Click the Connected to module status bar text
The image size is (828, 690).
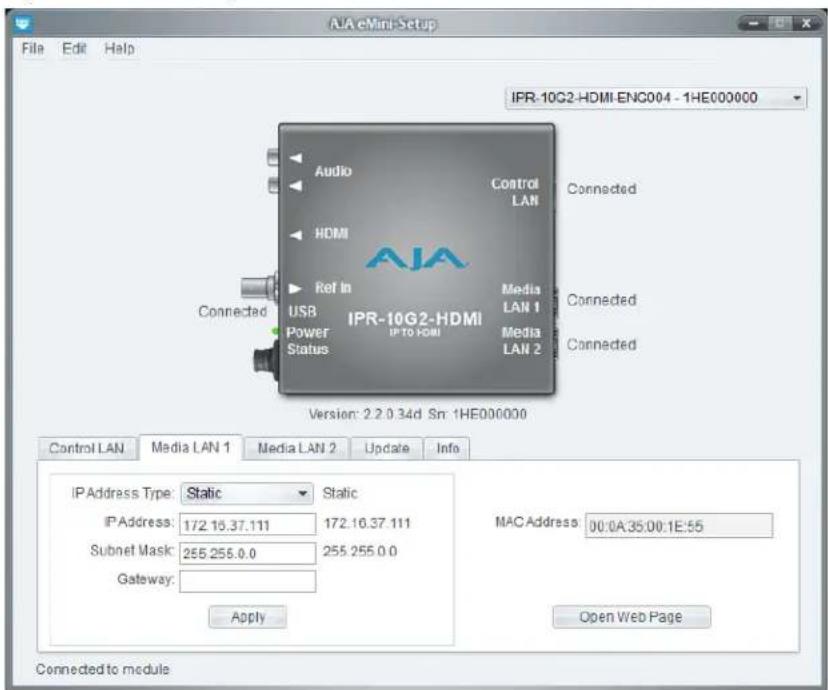click(x=103, y=669)
